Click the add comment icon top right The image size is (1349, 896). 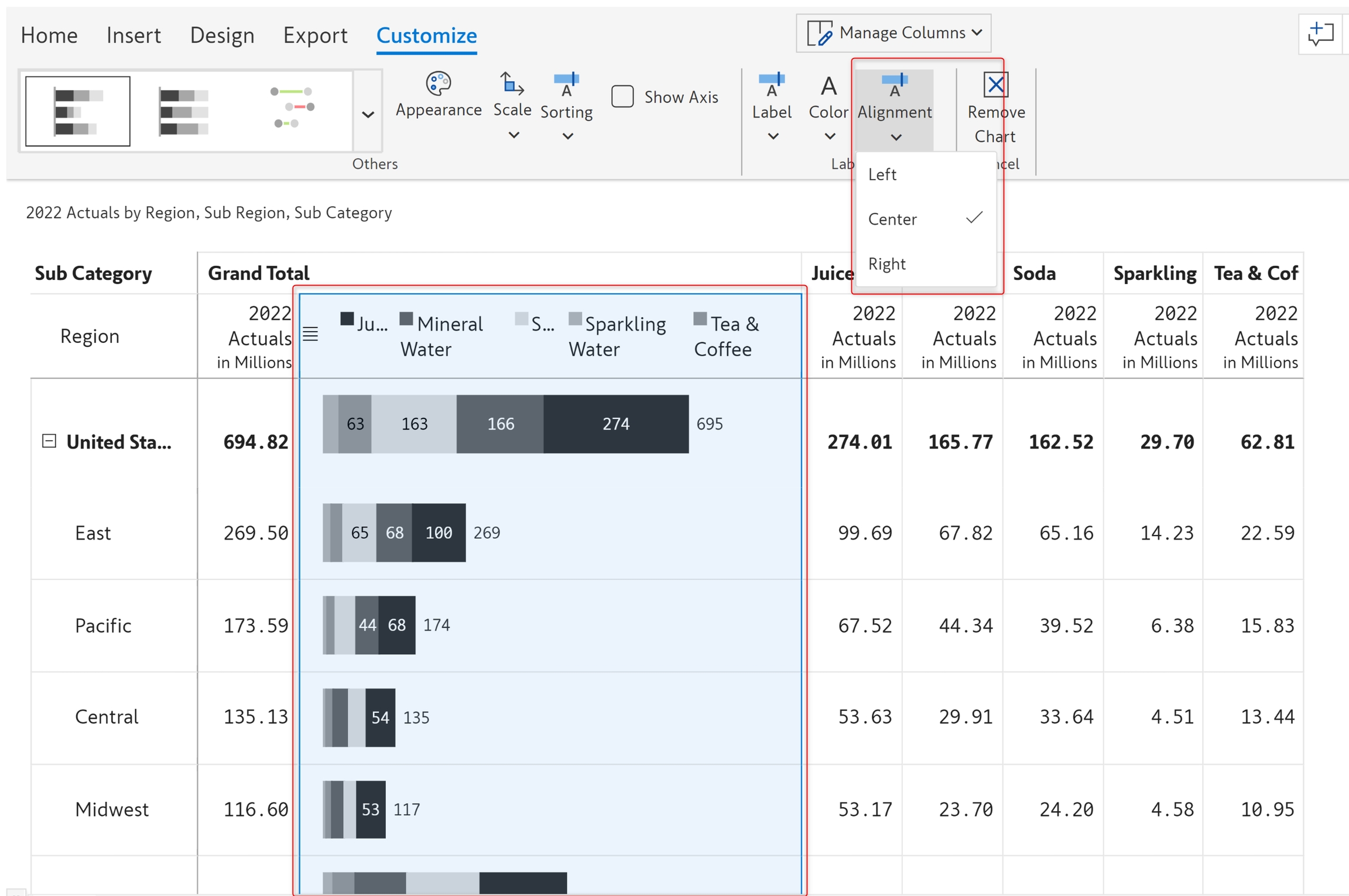(x=1320, y=35)
